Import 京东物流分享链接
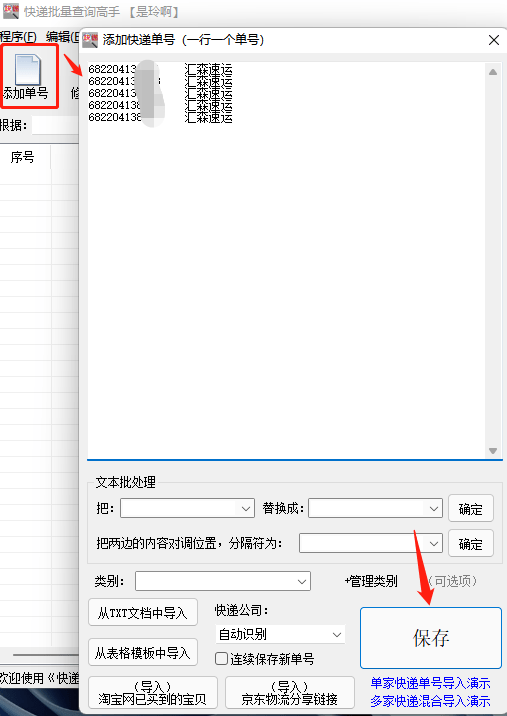 pyautogui.click(x=290, y=693)
